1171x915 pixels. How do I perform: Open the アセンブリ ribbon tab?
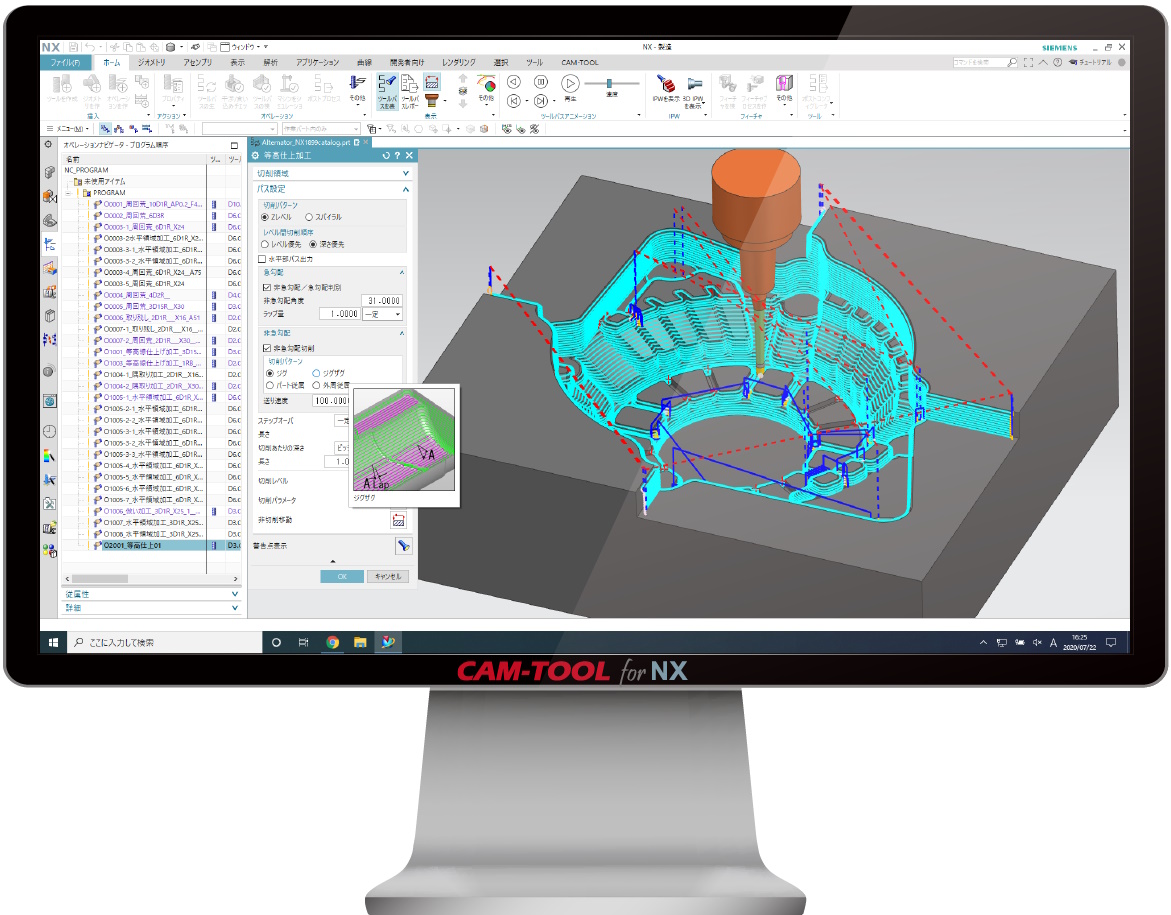click(197, 62)
